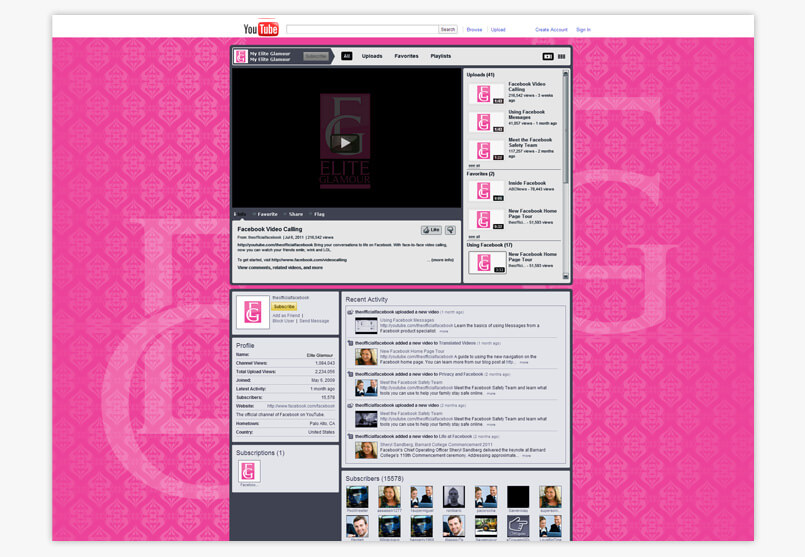Screen dimensions: 805x557
Task: Open Meet the Facebook Safety Team upload thumbnail
Action: point(486,150)
